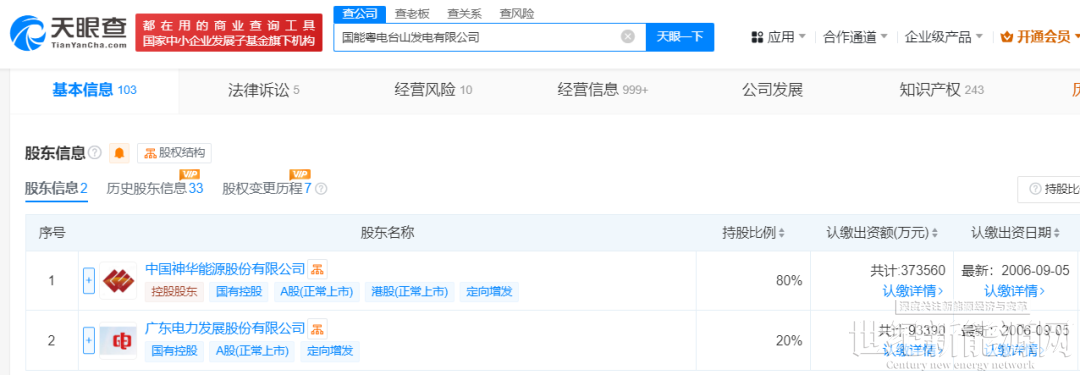Expand row 2 plus button

click(x=88, y=340)
